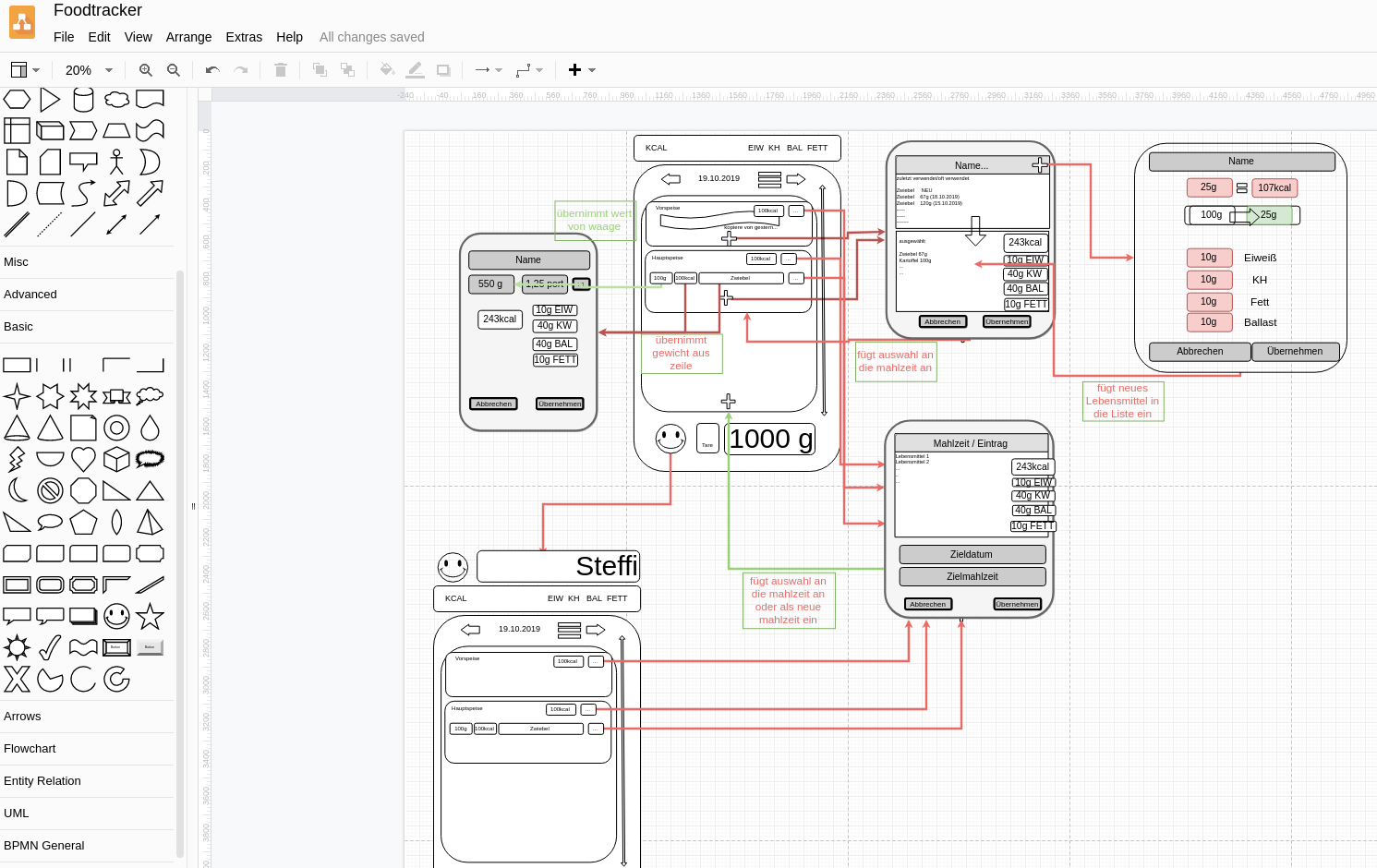Open the insert plus dropdown
Screen dimensions: 1377x868
pyautogui.click(x=582, y=70)
